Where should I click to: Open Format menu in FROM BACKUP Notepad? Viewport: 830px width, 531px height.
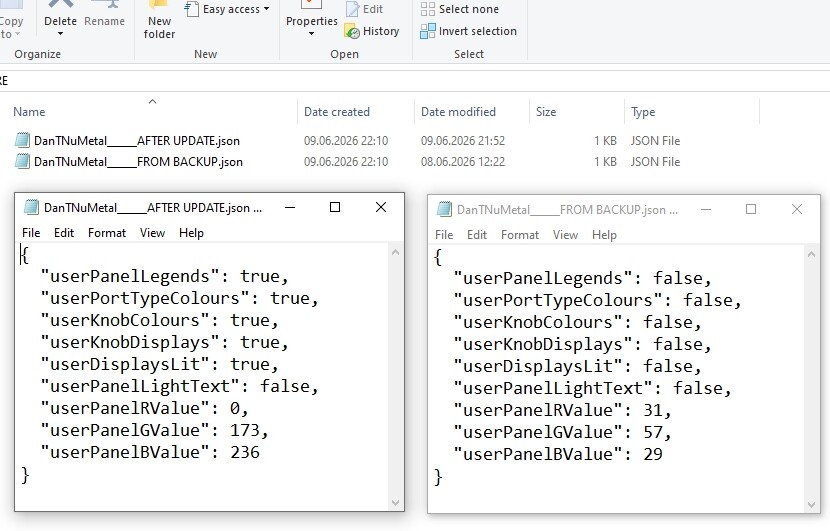[520, 235]
